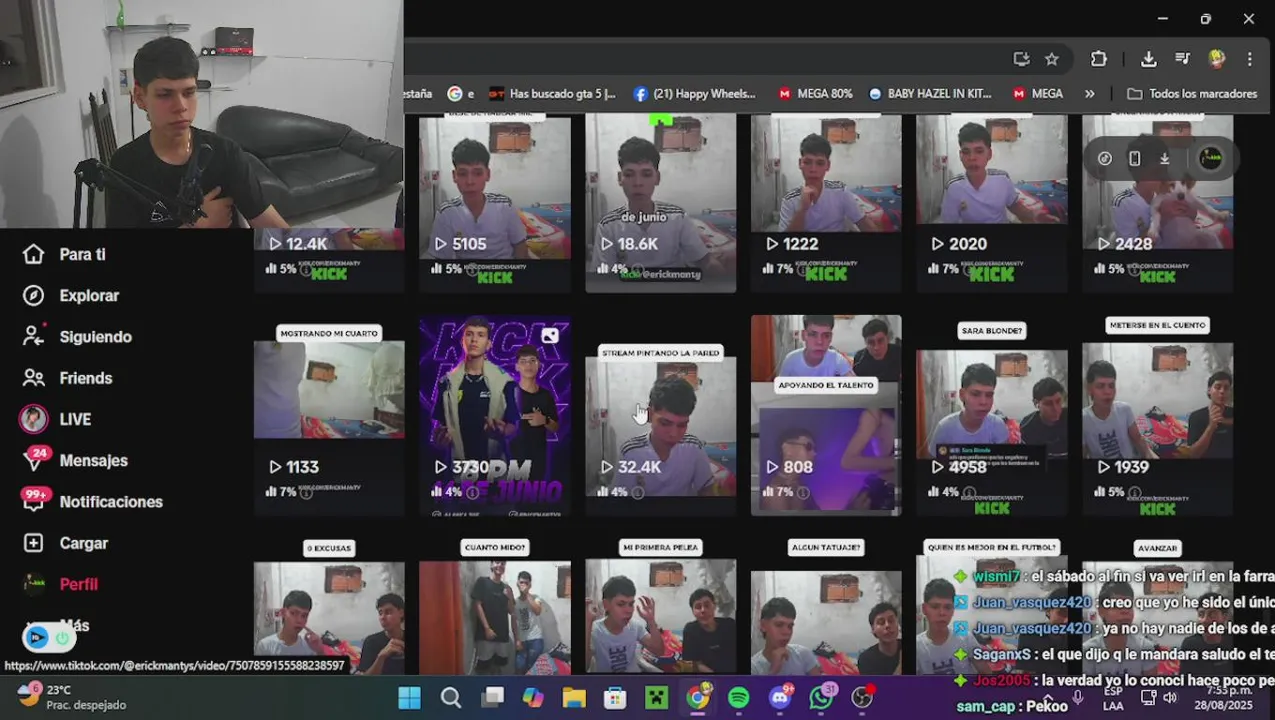Open Notificaciones with 99+ badge
Screen dimensions: 1275x720
click(92, 501)
